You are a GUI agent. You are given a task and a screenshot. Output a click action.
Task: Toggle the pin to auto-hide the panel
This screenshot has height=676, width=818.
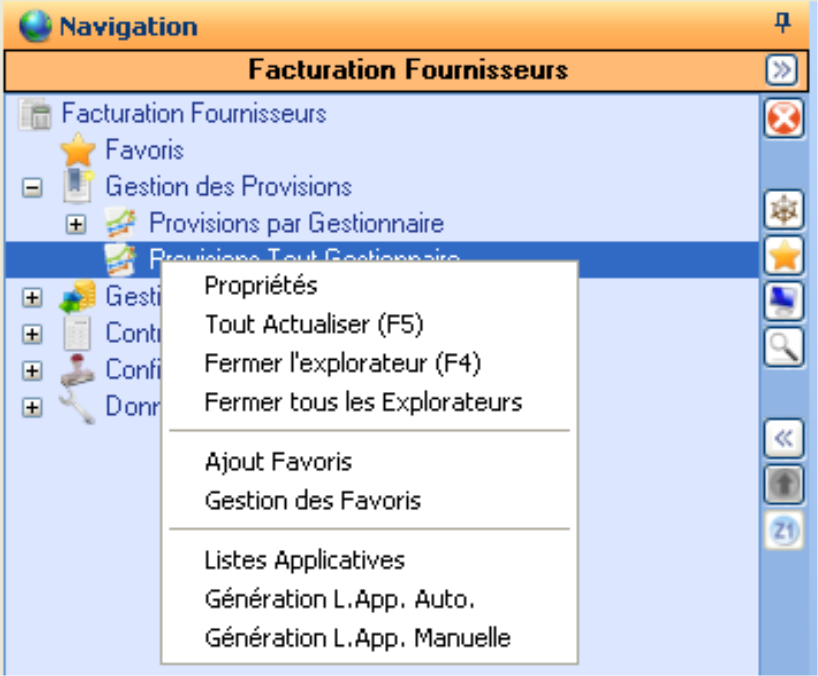[x=784, y=22]
